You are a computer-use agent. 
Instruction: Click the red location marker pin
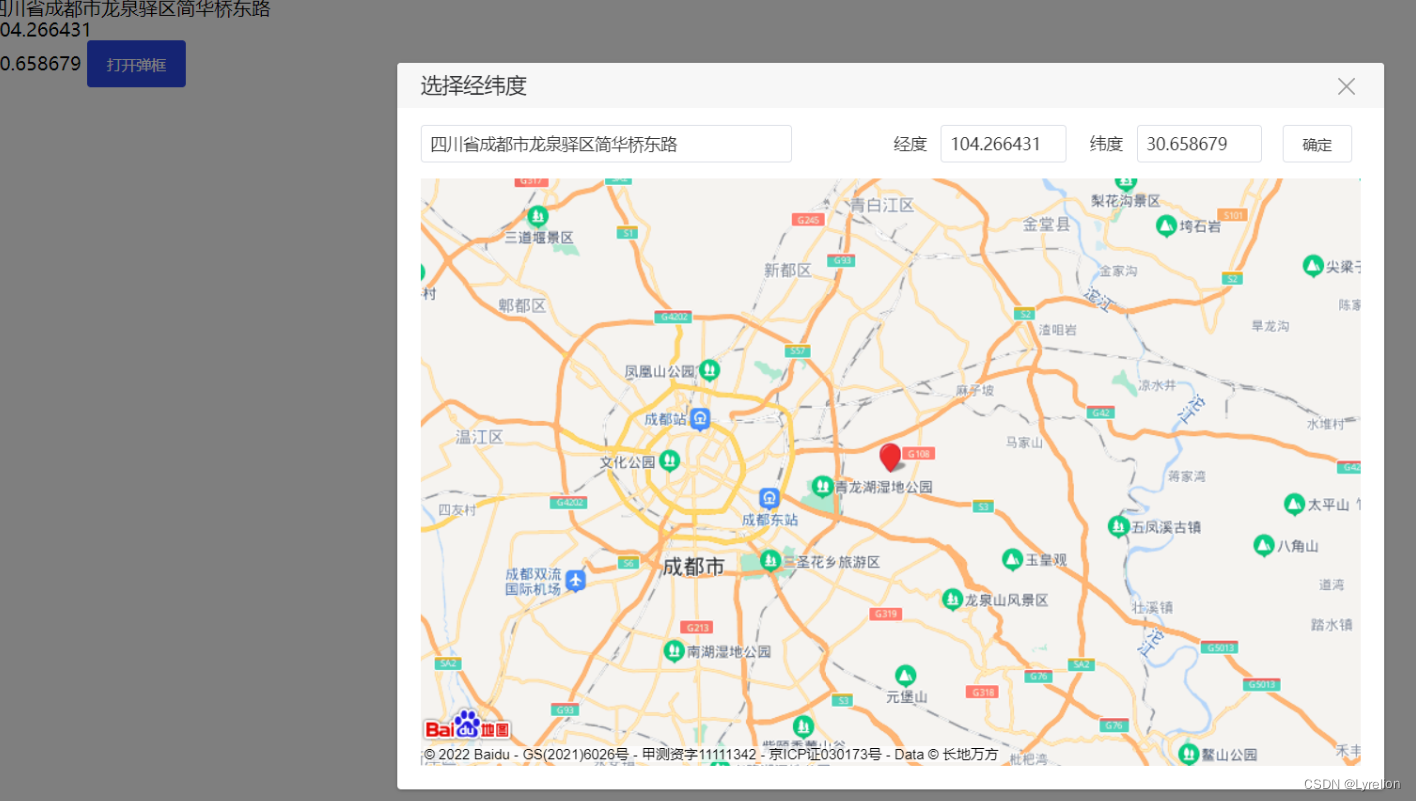coord(890,458)
